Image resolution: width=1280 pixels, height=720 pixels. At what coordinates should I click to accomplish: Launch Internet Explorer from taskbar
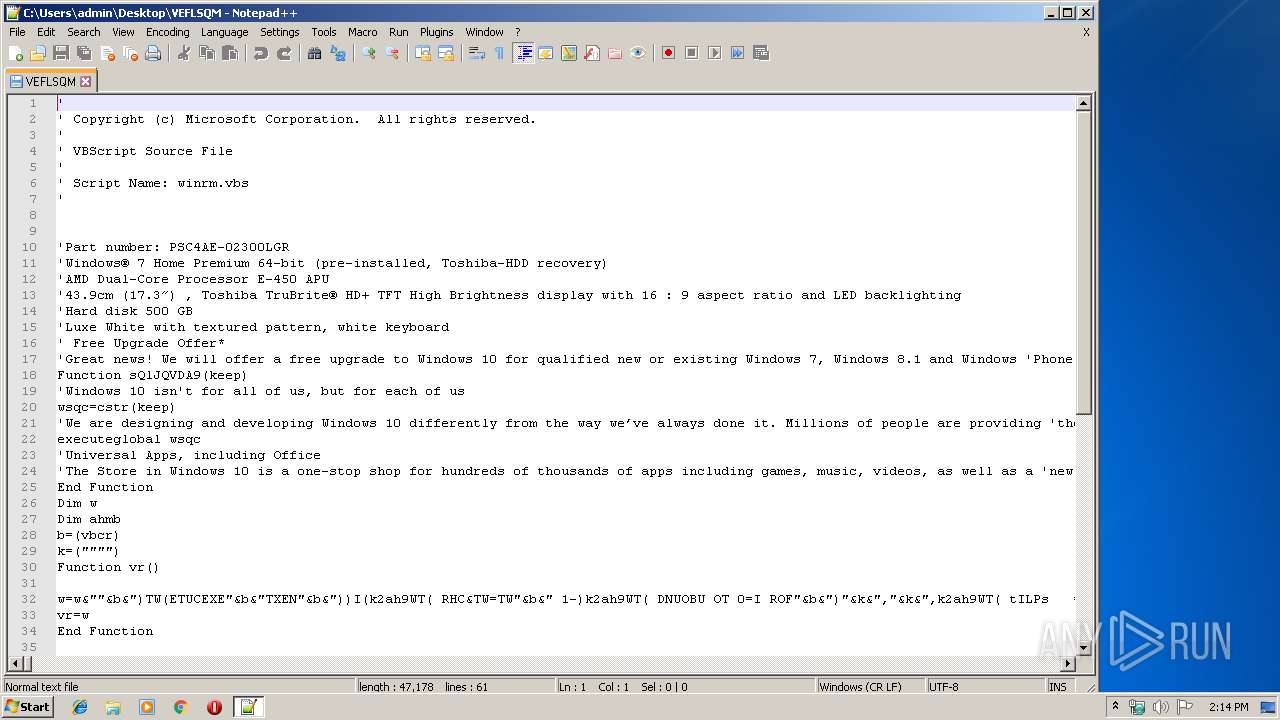click(80, 707)
